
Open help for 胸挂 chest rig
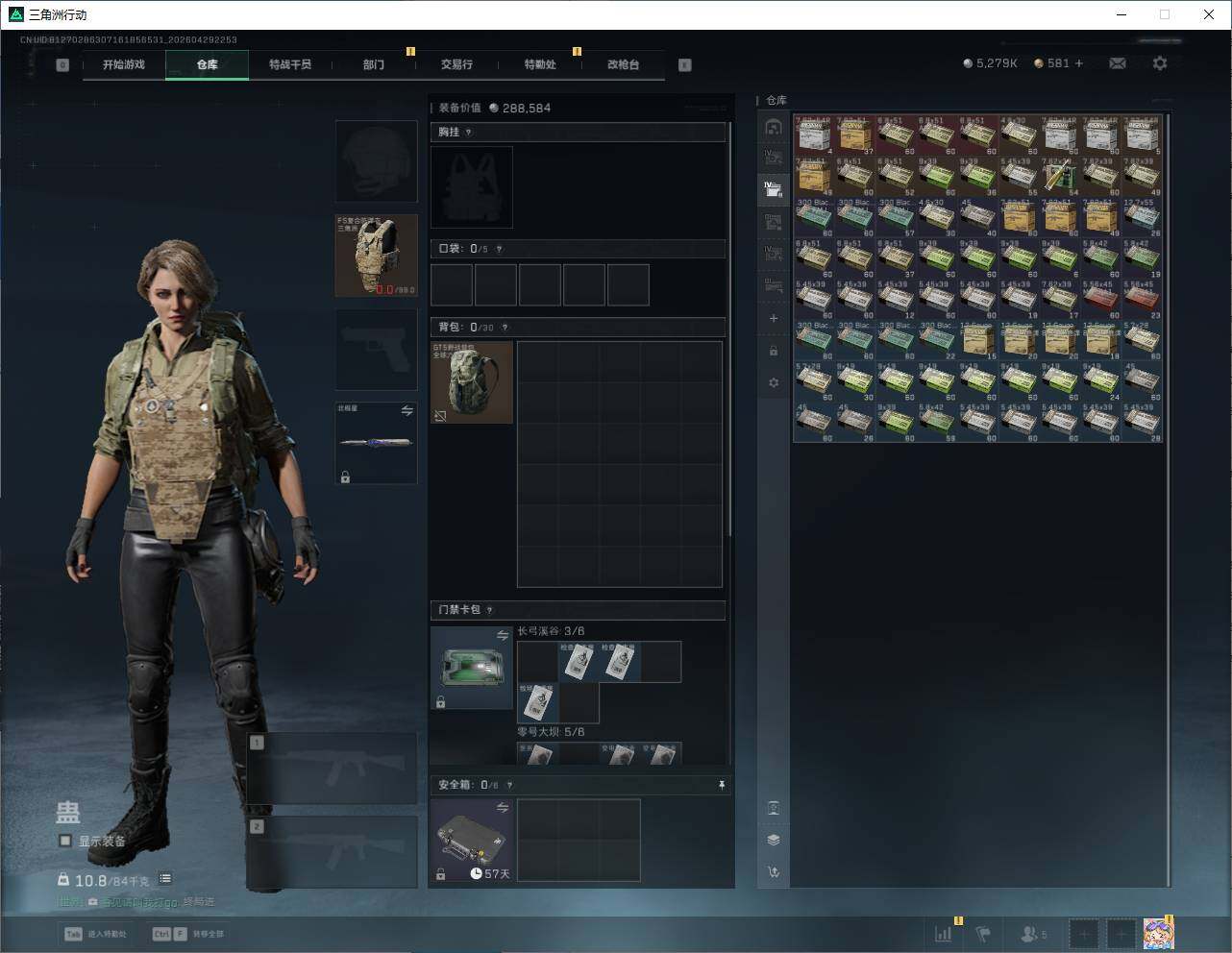[x=469, y=133]
